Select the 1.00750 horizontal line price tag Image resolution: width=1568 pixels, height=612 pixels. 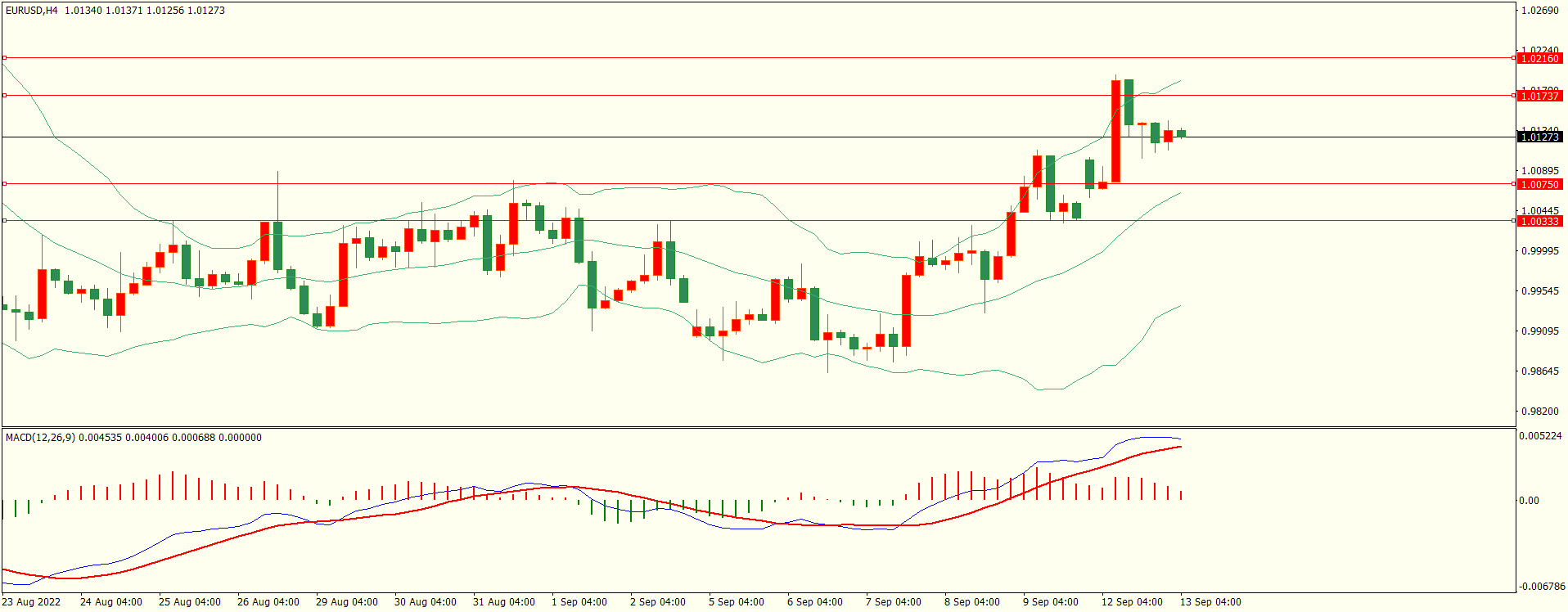(x=1539, y=184)
